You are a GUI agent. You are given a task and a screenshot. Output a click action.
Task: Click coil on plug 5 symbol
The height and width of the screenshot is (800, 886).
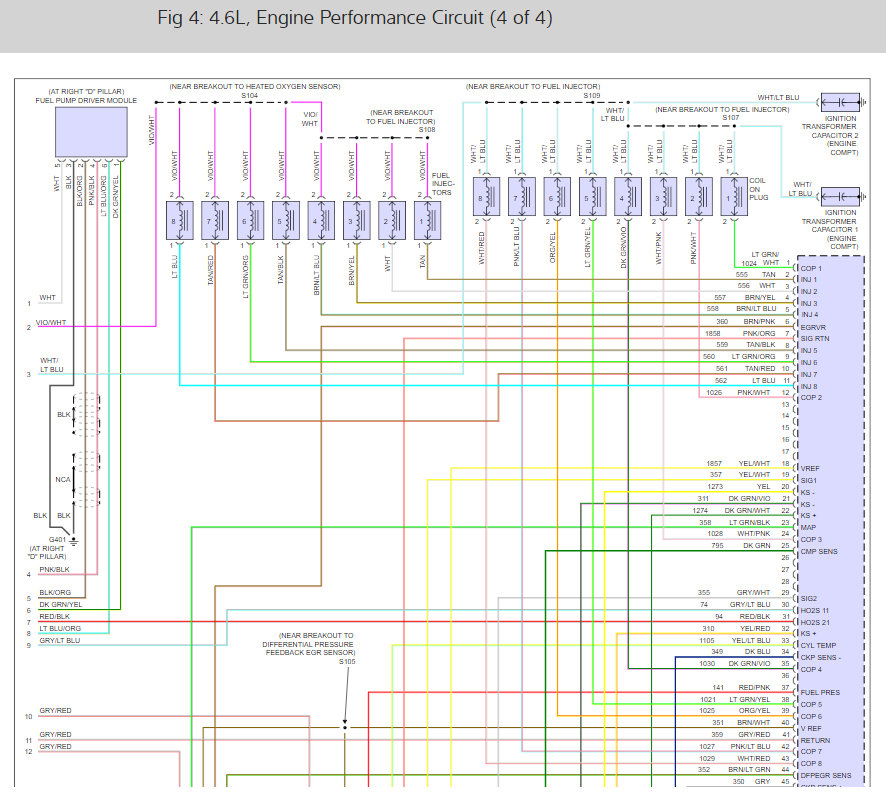(592, 197)
